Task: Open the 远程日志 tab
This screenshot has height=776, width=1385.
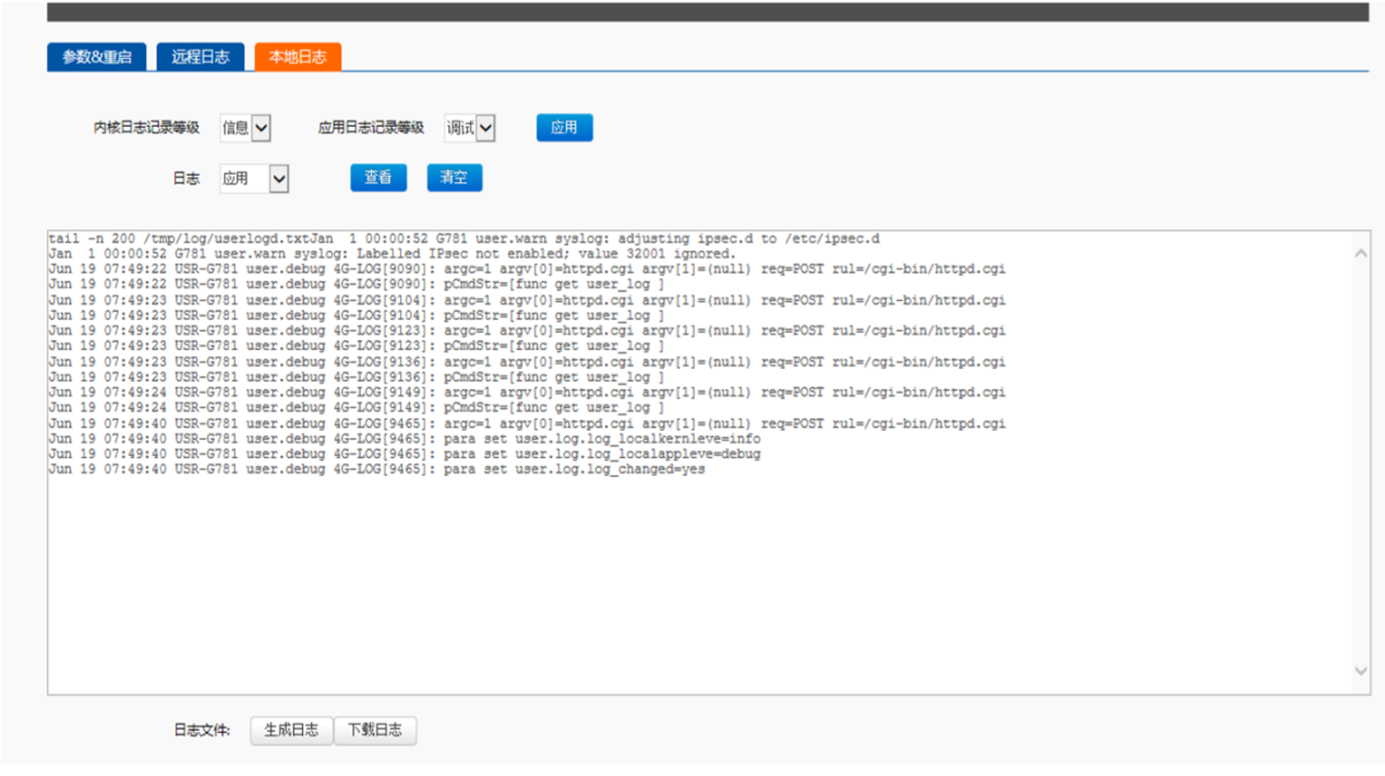Action: [x=200, y=57]
